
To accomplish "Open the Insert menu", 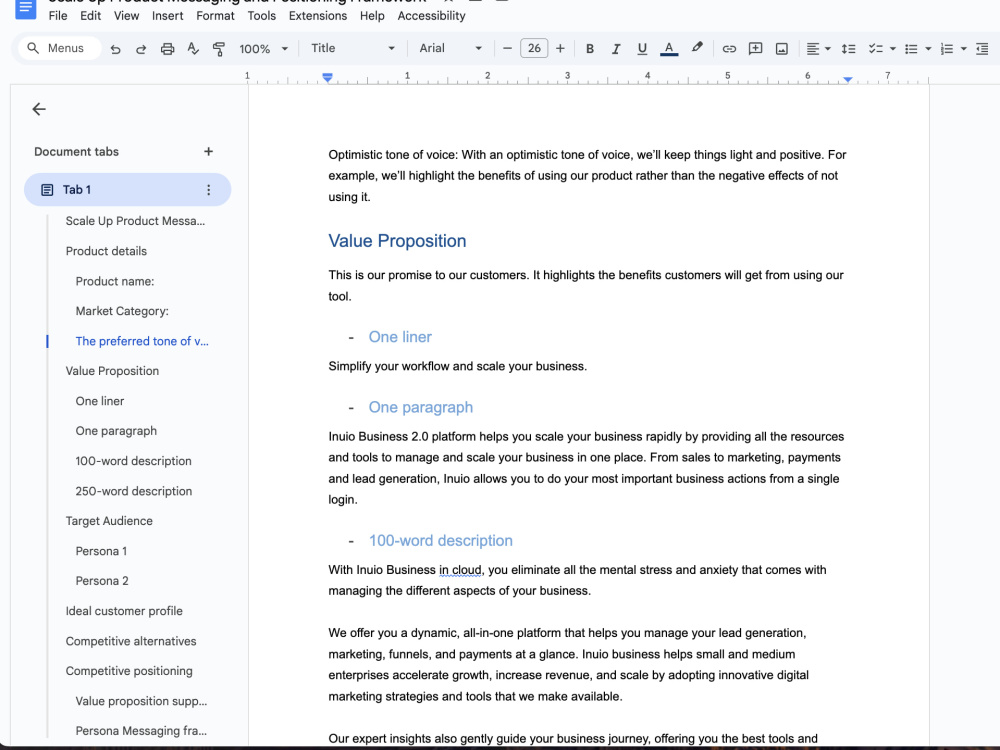I will [x=168, y=16].
